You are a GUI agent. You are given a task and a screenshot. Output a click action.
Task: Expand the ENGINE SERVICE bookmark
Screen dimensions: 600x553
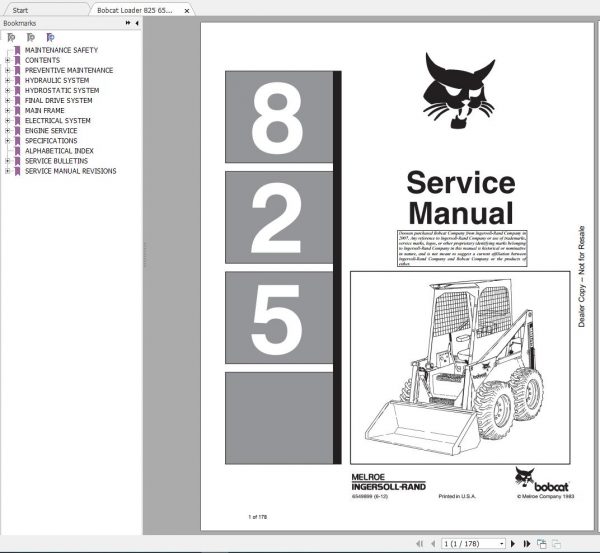point(7,131)
